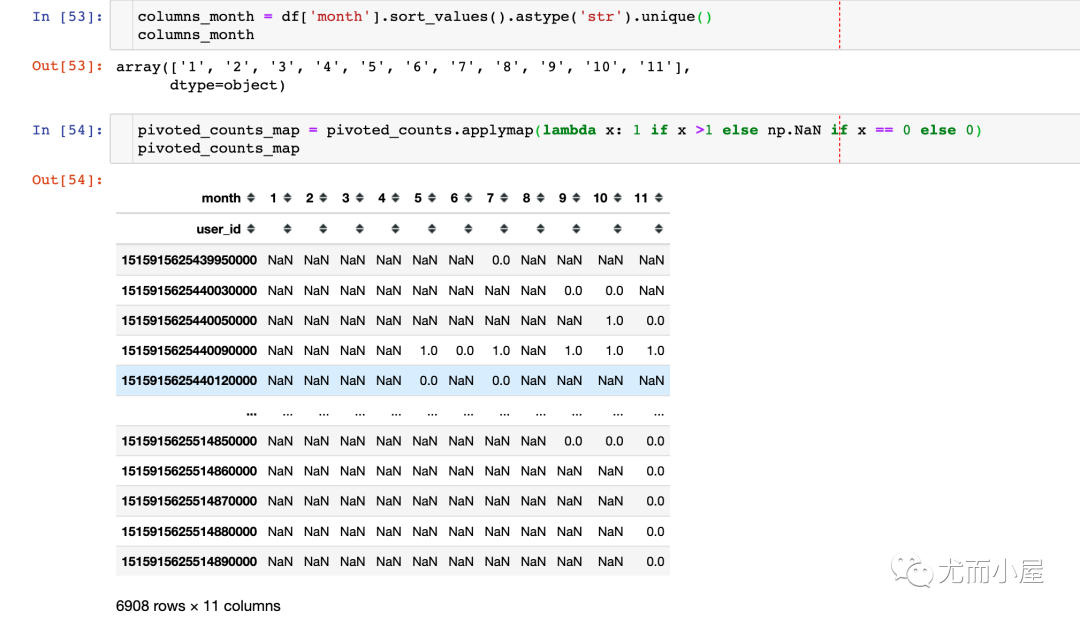Sort by column 3 using its header arrows
This screenshot has height=619, width=1080.
(359, 198)
